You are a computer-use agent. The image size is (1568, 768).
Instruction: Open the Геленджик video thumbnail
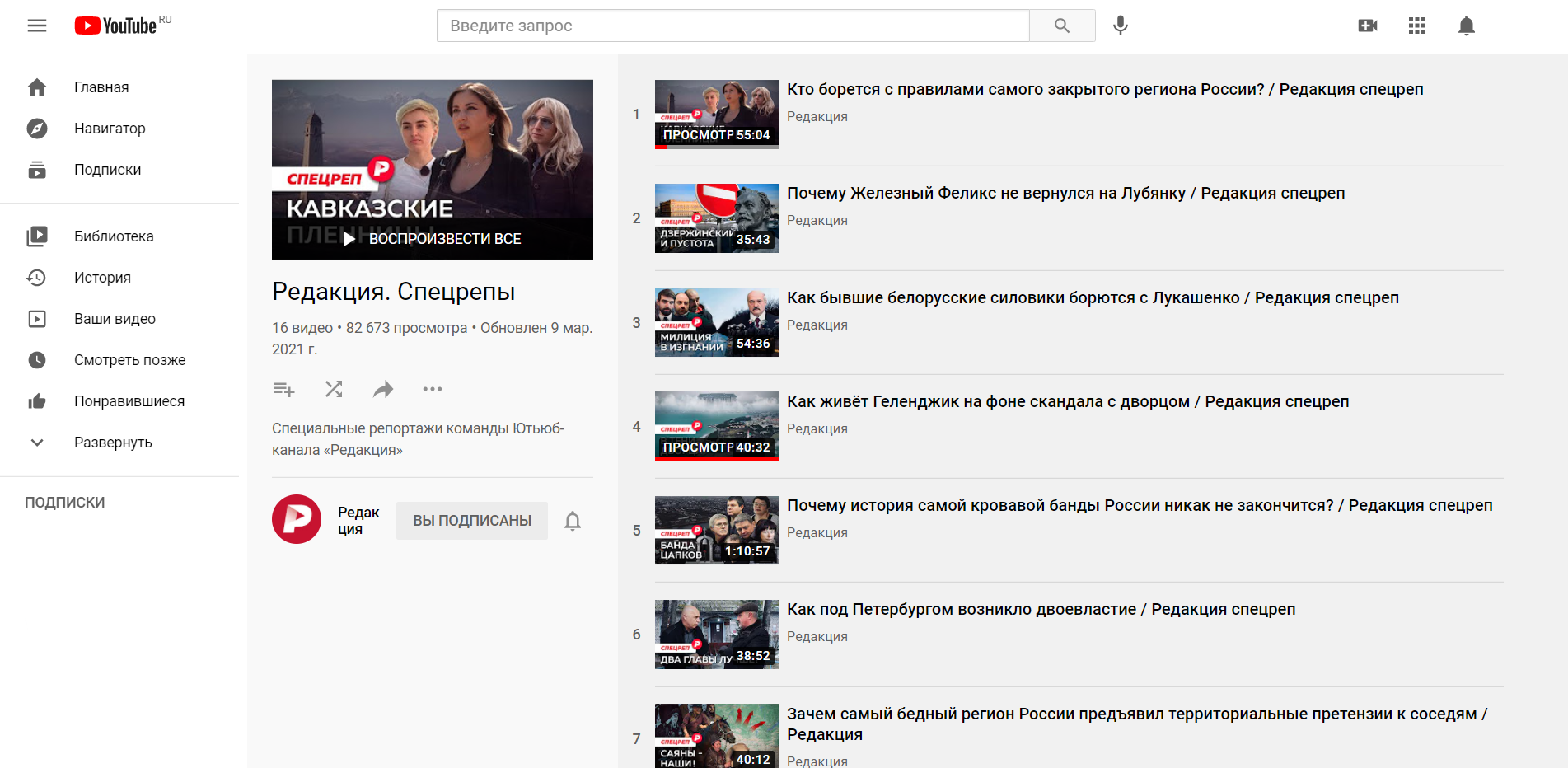717,426
